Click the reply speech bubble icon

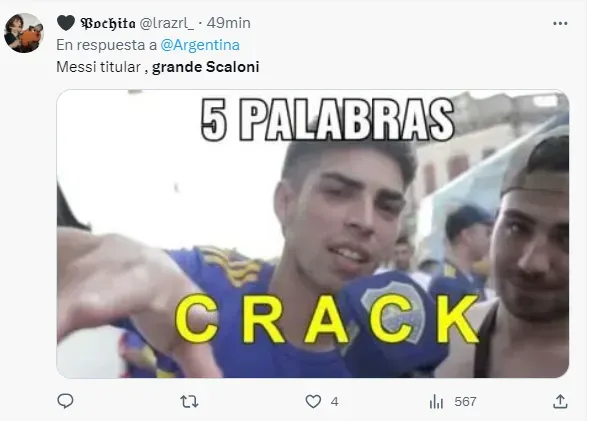(65, 401)
